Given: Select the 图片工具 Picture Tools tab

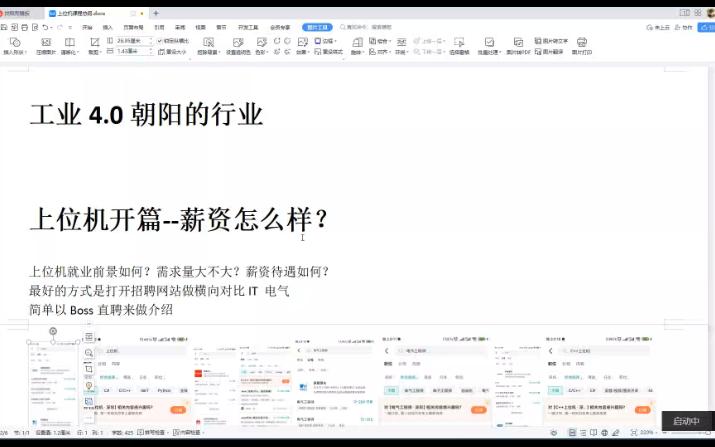Looking at the screenshot, I should point(317,27).
